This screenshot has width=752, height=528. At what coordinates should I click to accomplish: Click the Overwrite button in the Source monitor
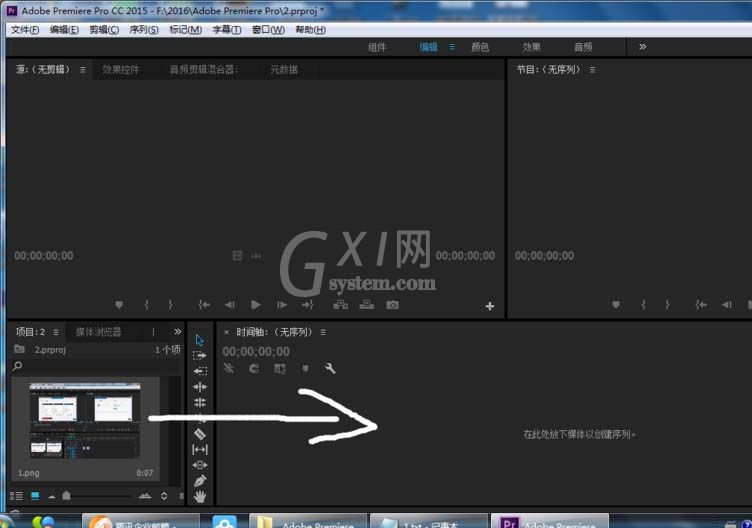(367, 305)
